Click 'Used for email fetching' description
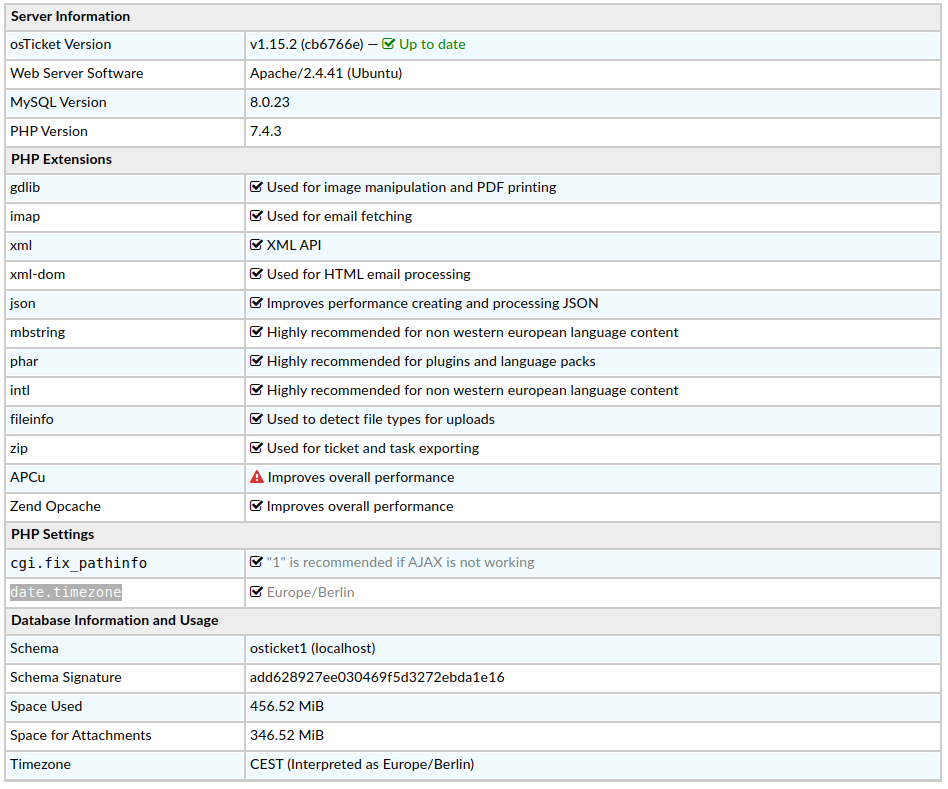 tap(339, 216)
